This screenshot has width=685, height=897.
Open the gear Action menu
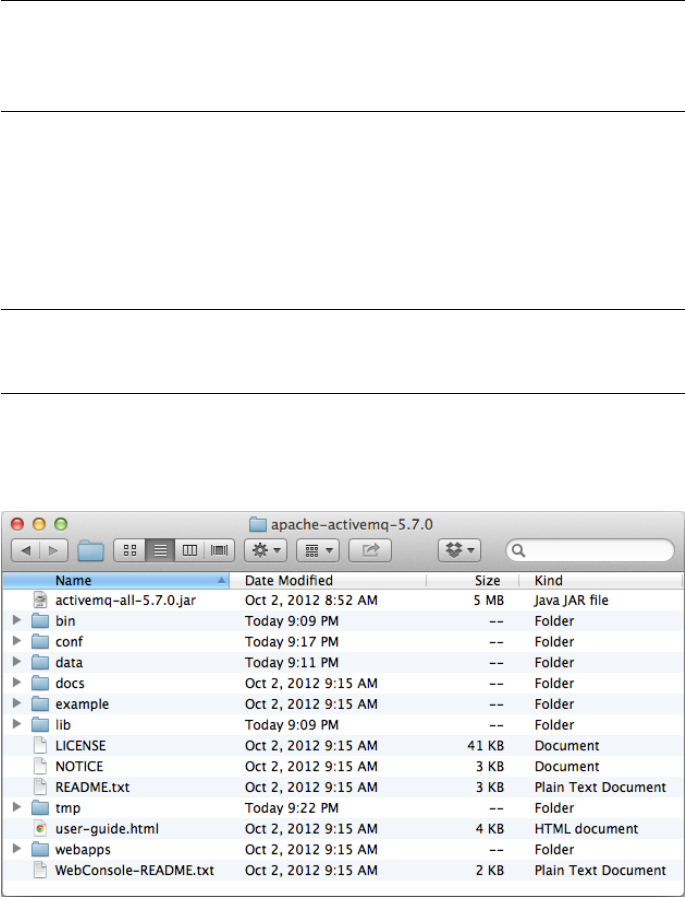coord(266,550)
